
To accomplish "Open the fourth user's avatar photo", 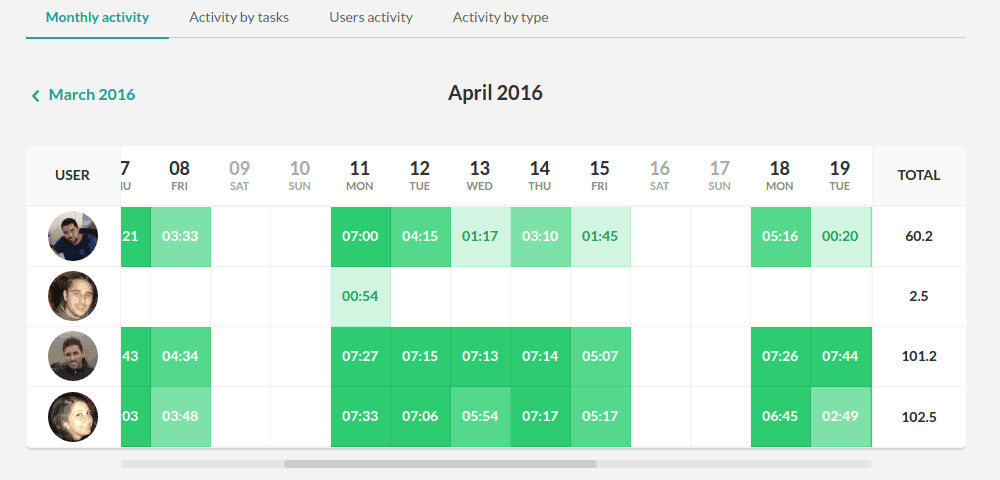I will [73, 417].
